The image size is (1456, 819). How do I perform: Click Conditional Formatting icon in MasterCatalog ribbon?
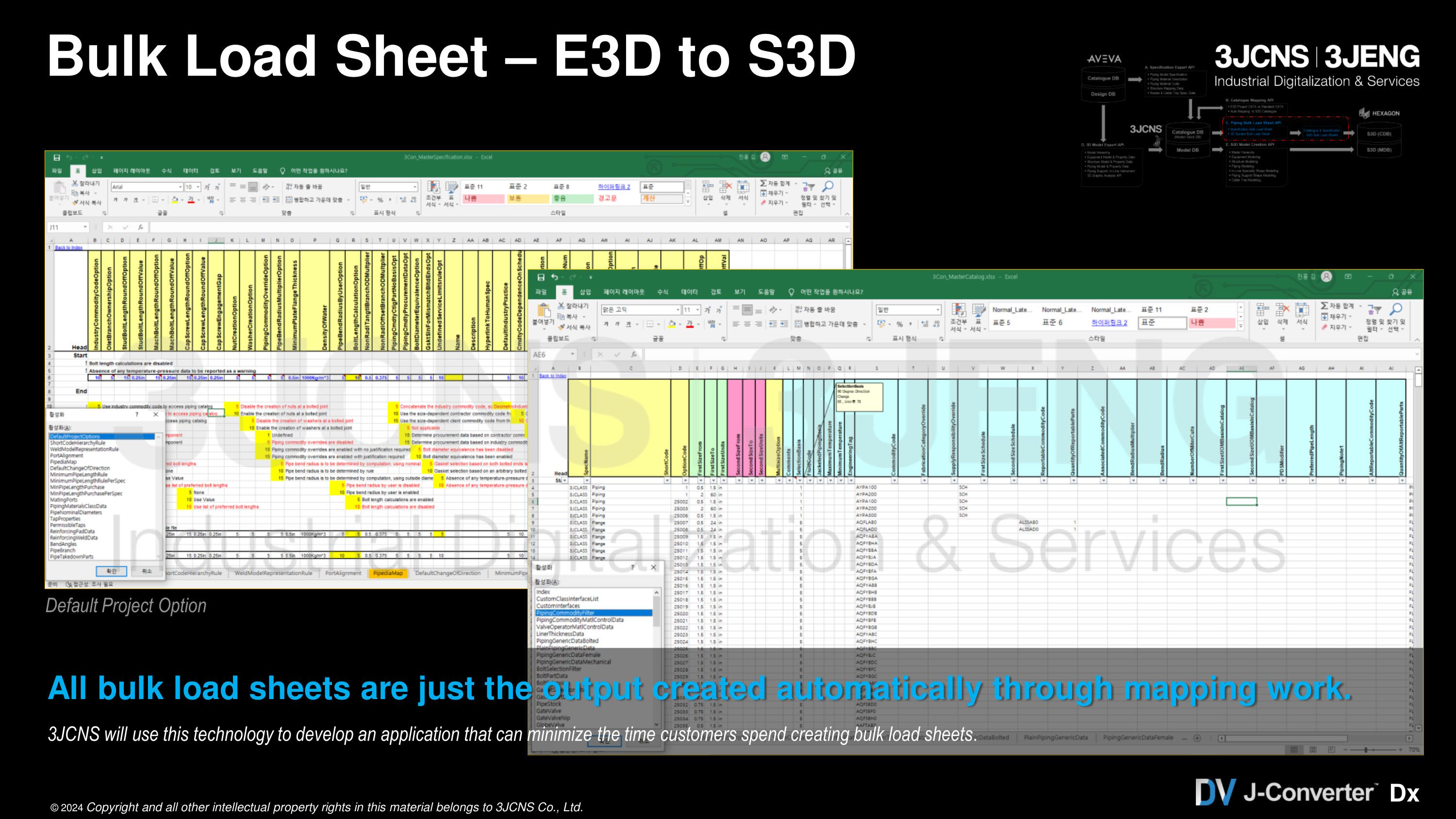pos(958,310)
